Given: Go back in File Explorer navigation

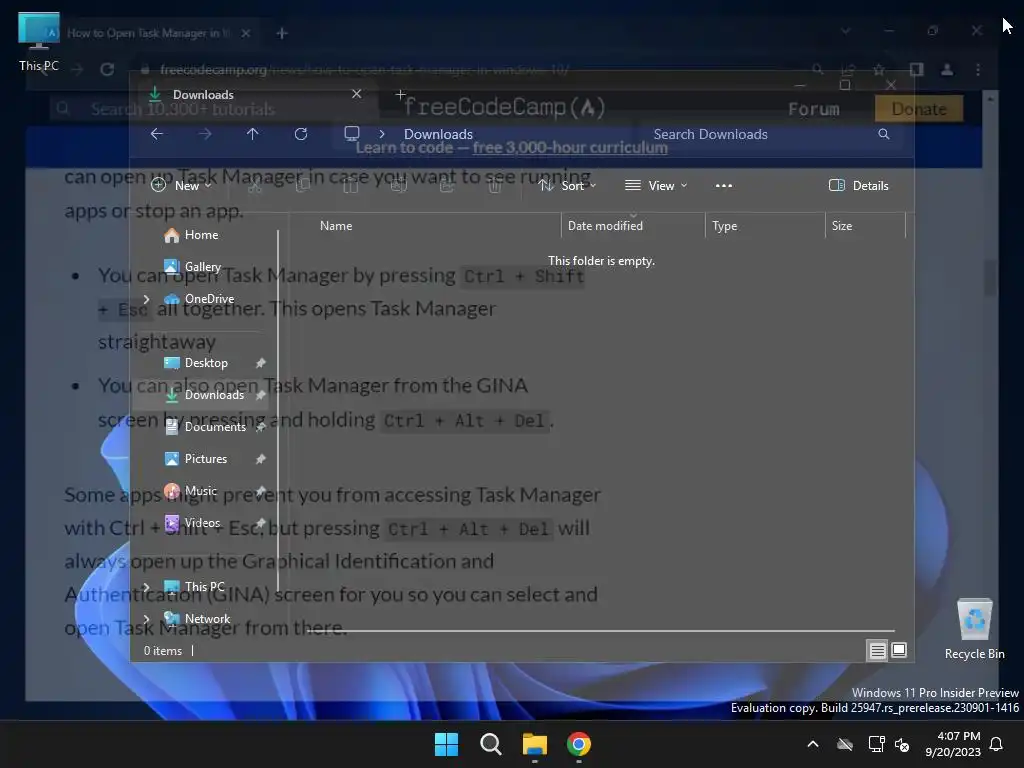Looking at the screenshot, I should 157,134.
